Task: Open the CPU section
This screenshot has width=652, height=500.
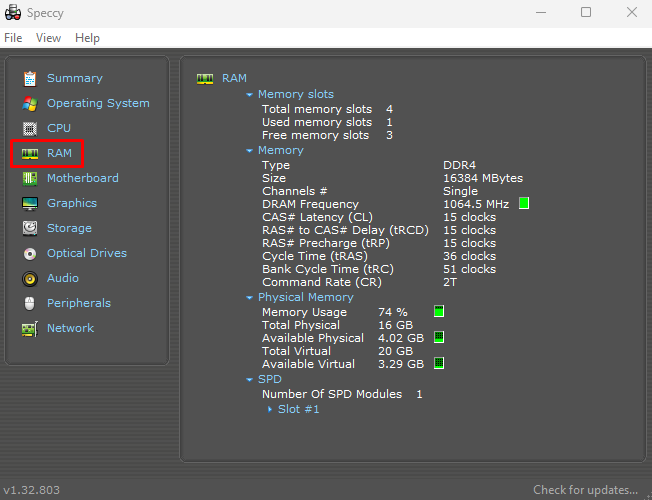Action: click(x=59, y=128)
